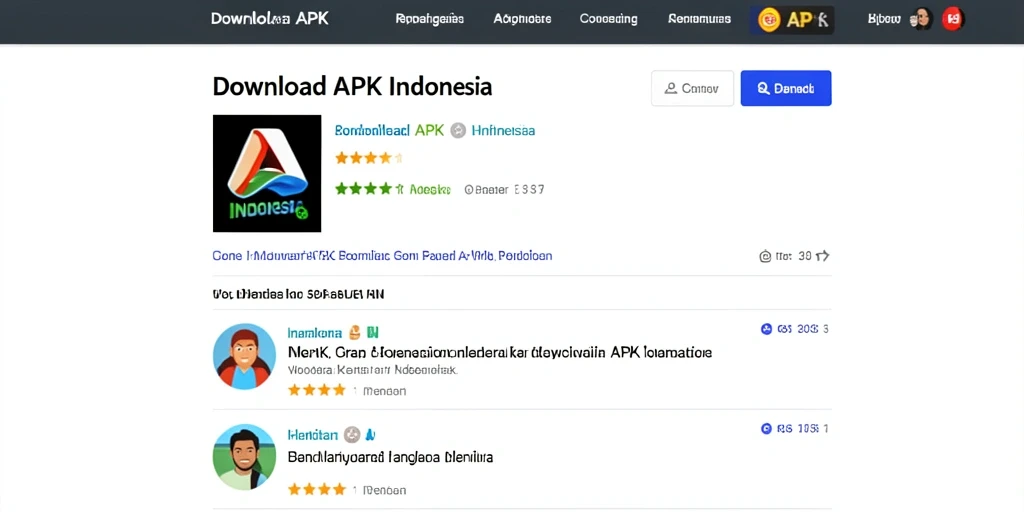This screenshot has height=512, width=1024.
Task: Click the yellow coin APK badge icon
Action: [x=769, y=20]
